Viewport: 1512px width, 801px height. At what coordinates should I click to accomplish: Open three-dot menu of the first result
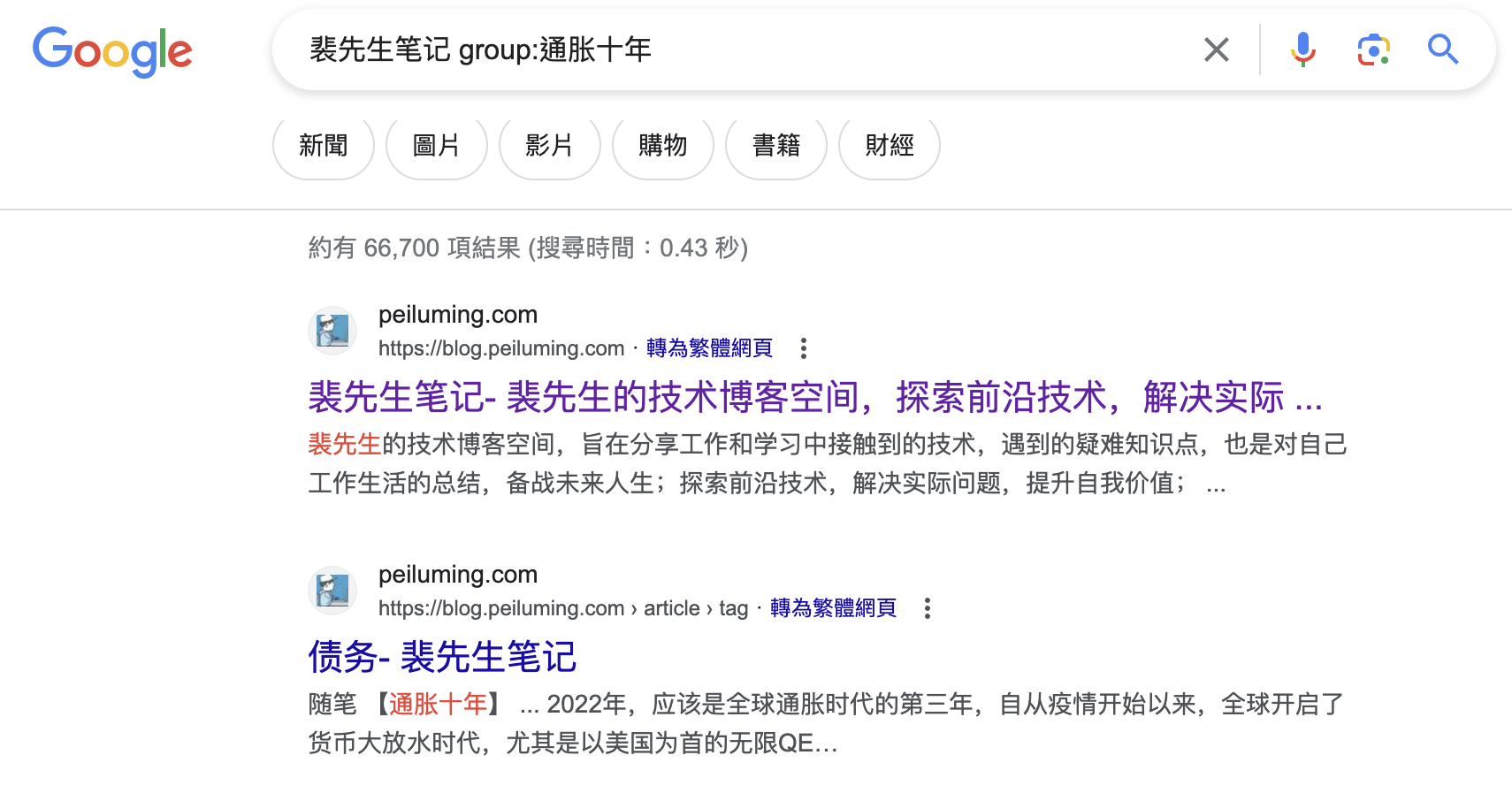pyautogui.click(x=803, y=348)
